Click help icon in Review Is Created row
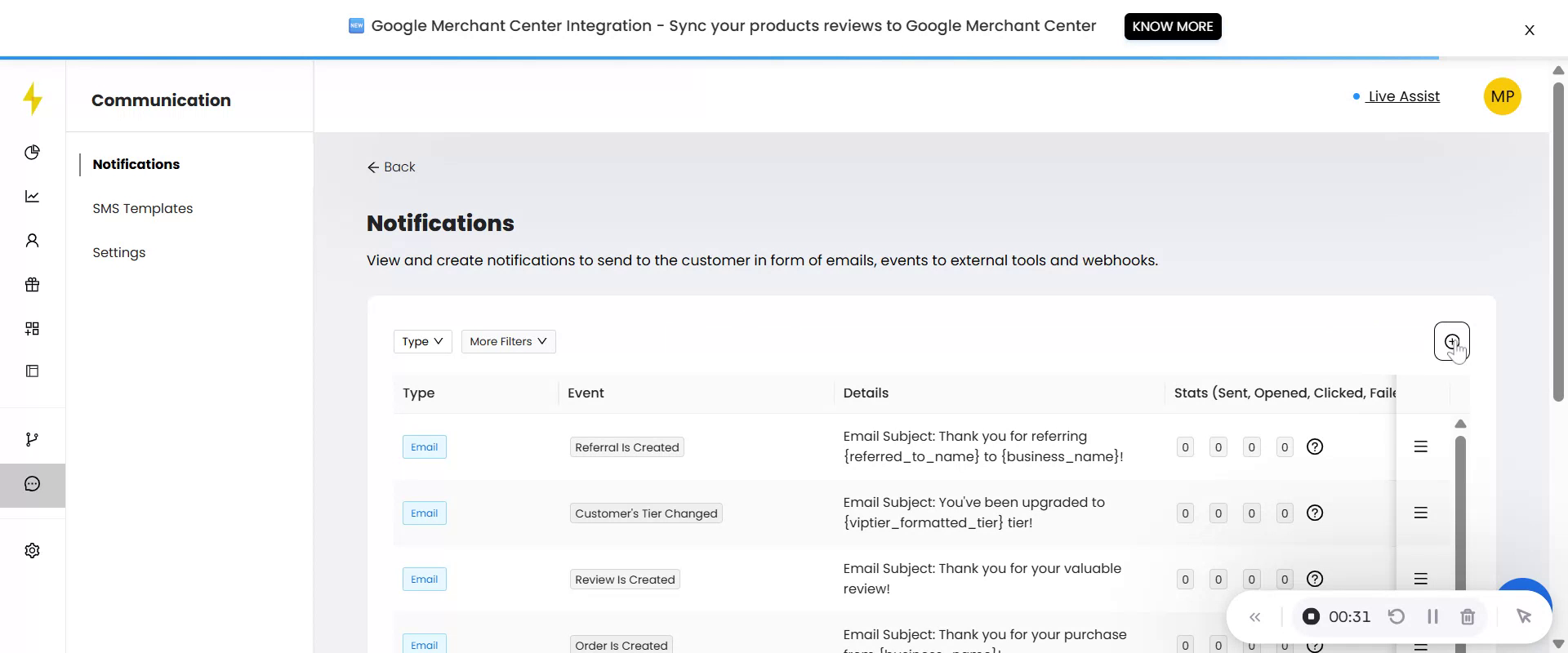This screenshot has height=653, width=1568. click(x=1315, y=580)
